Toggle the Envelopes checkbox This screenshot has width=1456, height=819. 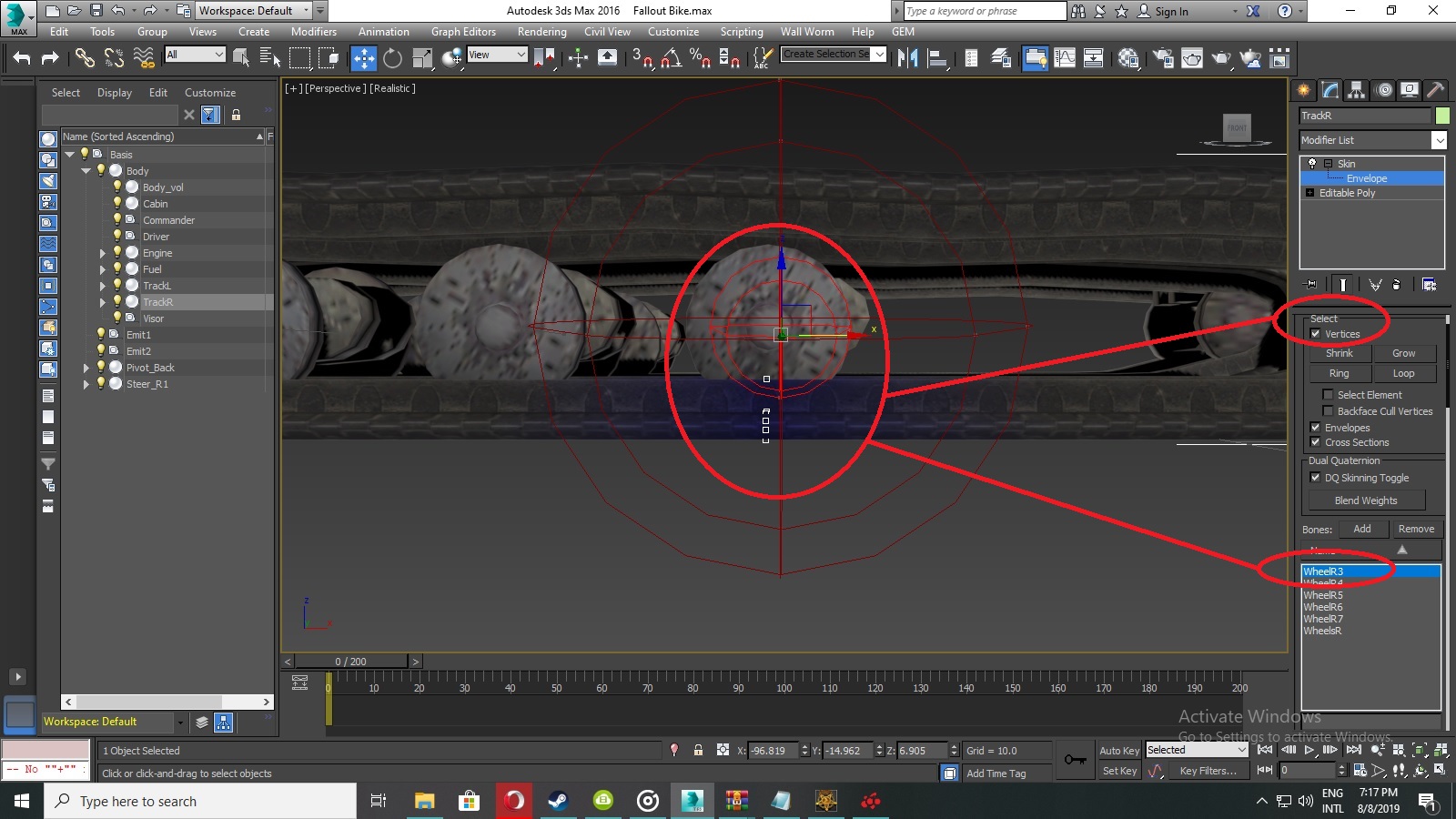click(1315, 428)
